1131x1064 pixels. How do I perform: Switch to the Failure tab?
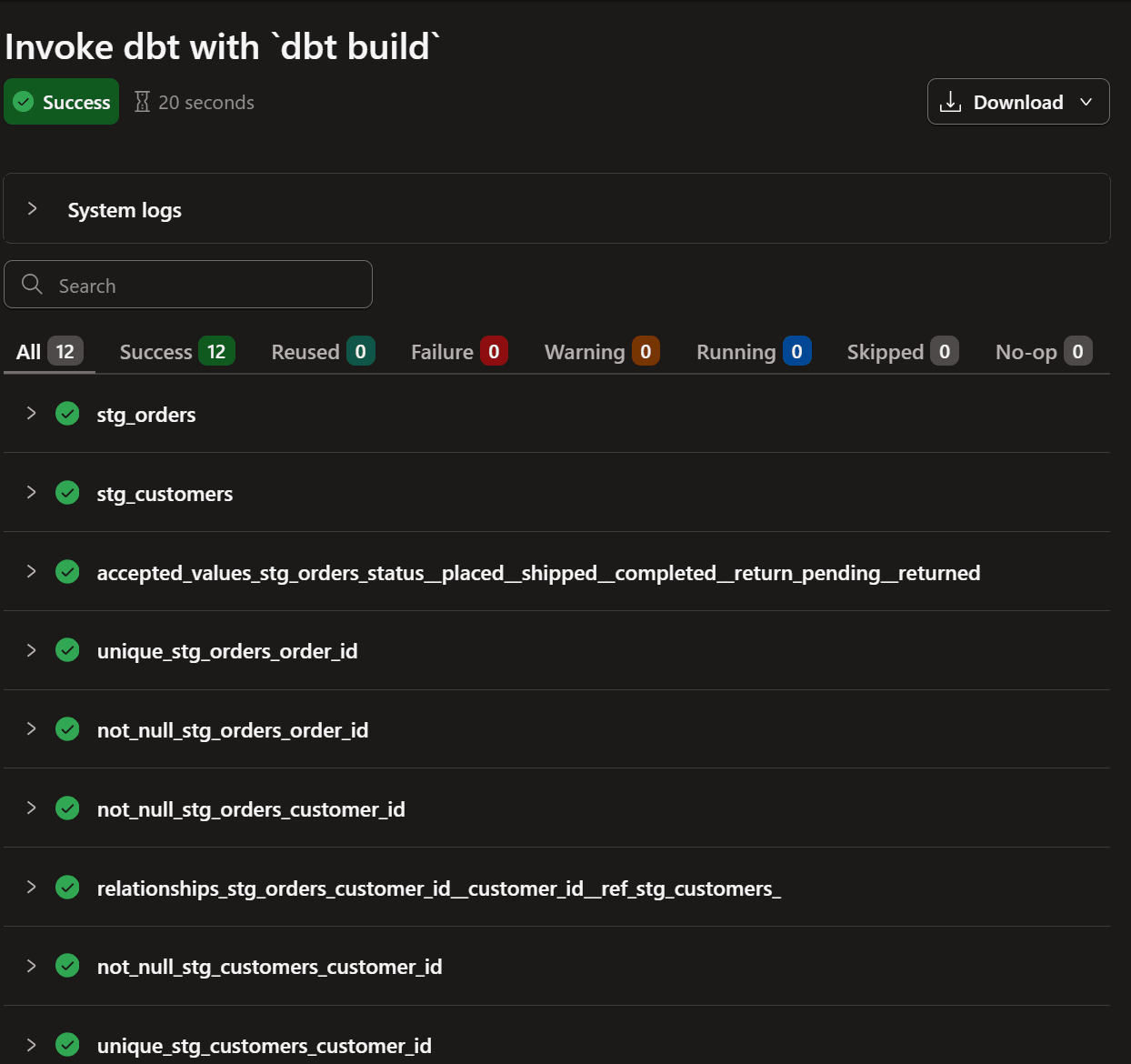click(x=459, y=352)
